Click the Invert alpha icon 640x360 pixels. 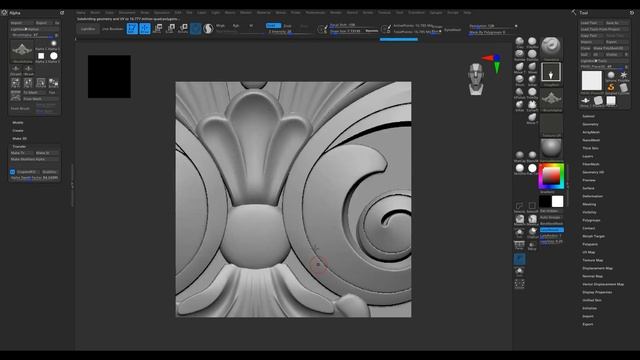click(x=53, y=83)
